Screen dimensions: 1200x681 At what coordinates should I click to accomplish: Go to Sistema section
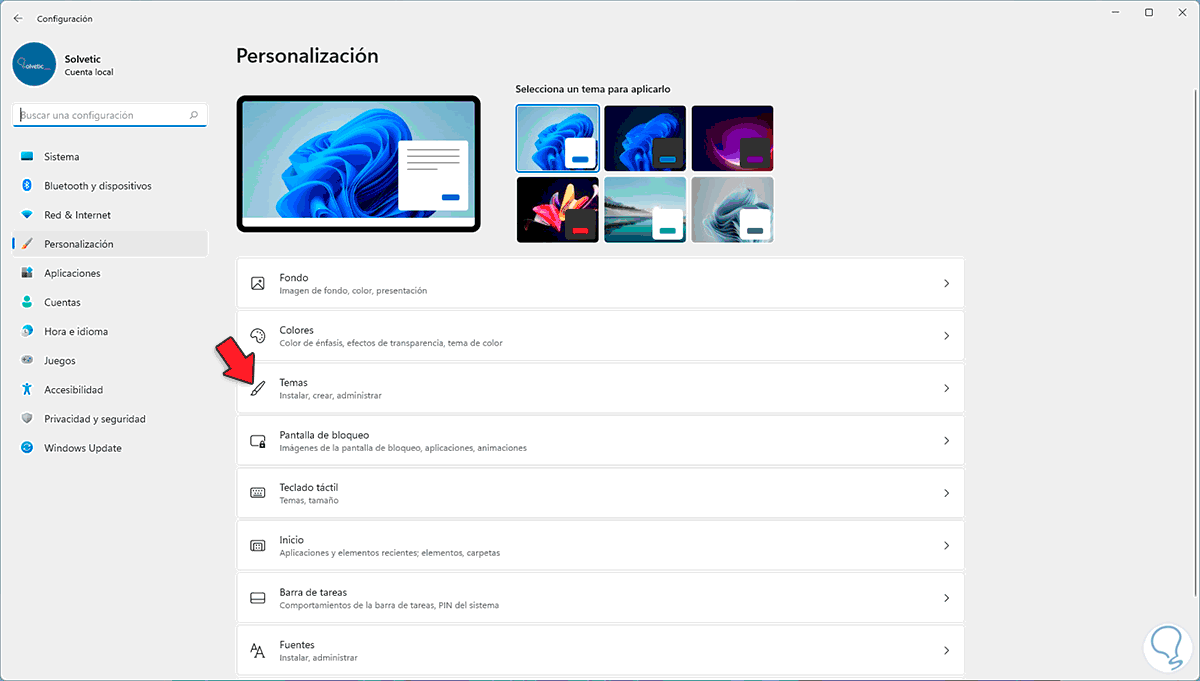[x=110, y=157]
